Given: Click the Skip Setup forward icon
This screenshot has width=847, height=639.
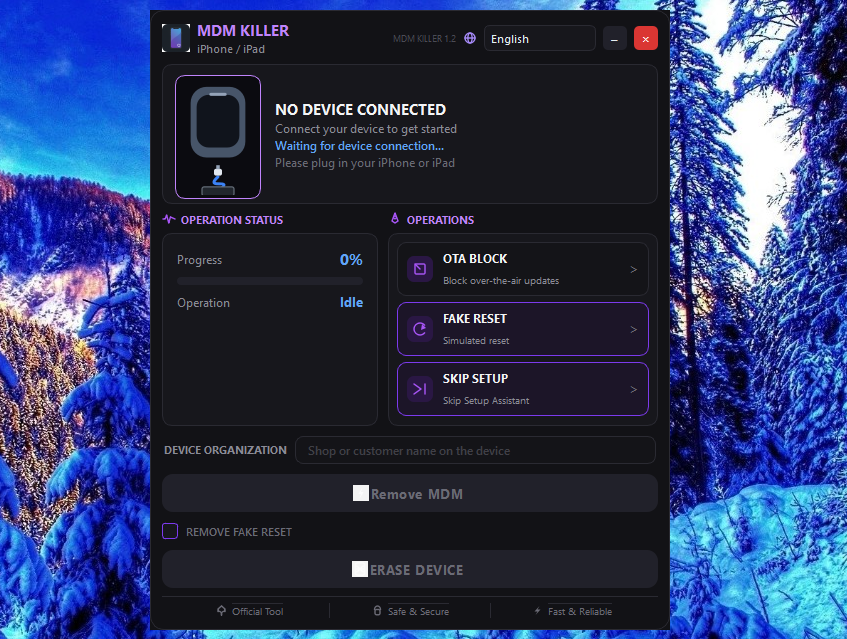Looking at the screenshot, I should click(x=420, y=389).
